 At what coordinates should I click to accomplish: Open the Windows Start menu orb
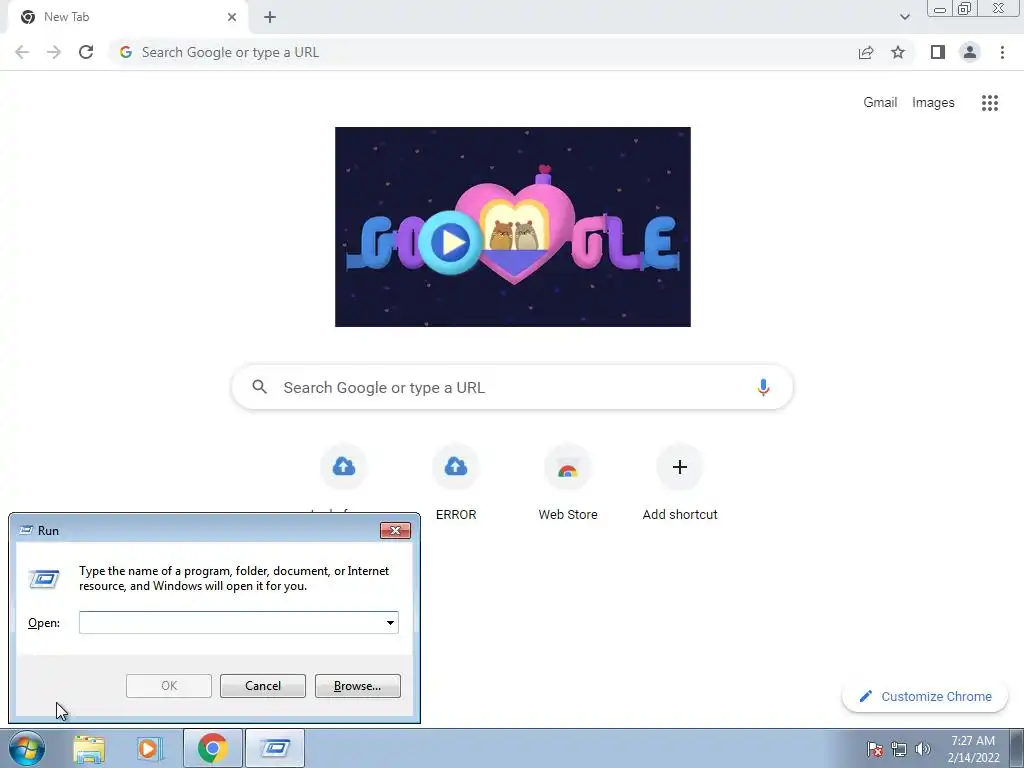(x=27, y=748)
